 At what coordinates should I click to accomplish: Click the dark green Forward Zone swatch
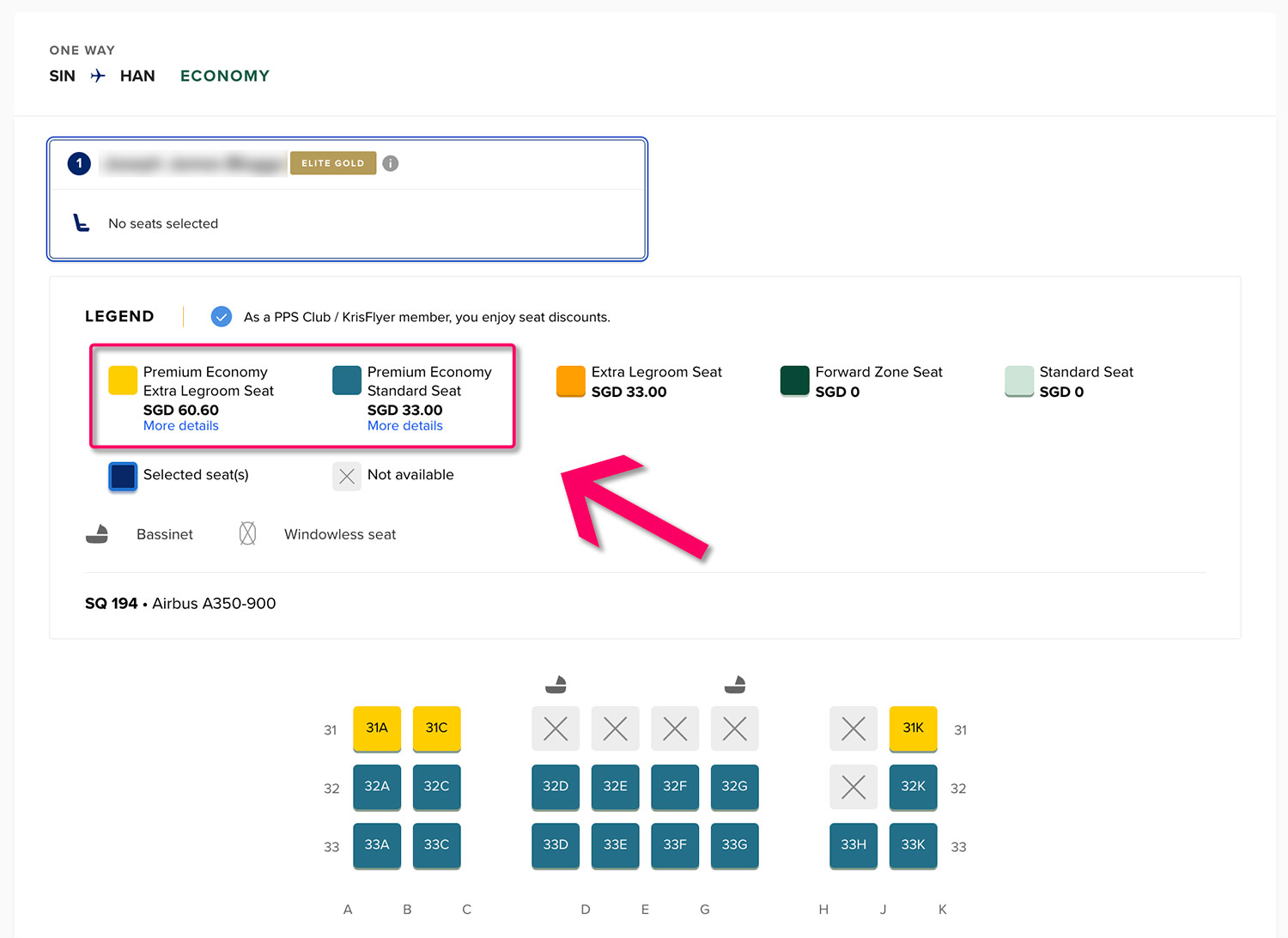pyautogui.click(x=794, y=381)
